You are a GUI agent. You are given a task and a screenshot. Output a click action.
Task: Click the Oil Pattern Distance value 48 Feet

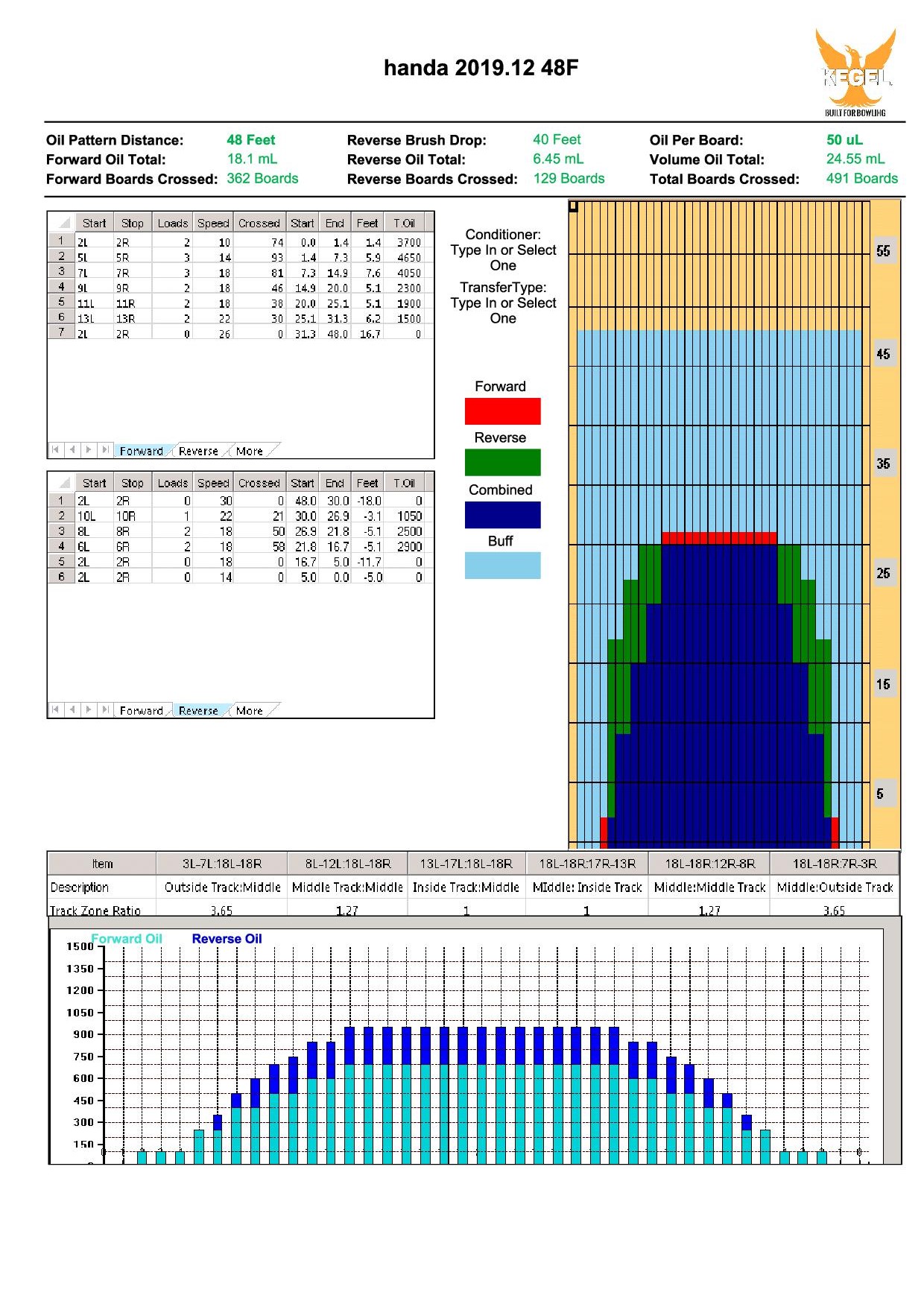click(x=251, y=140)
